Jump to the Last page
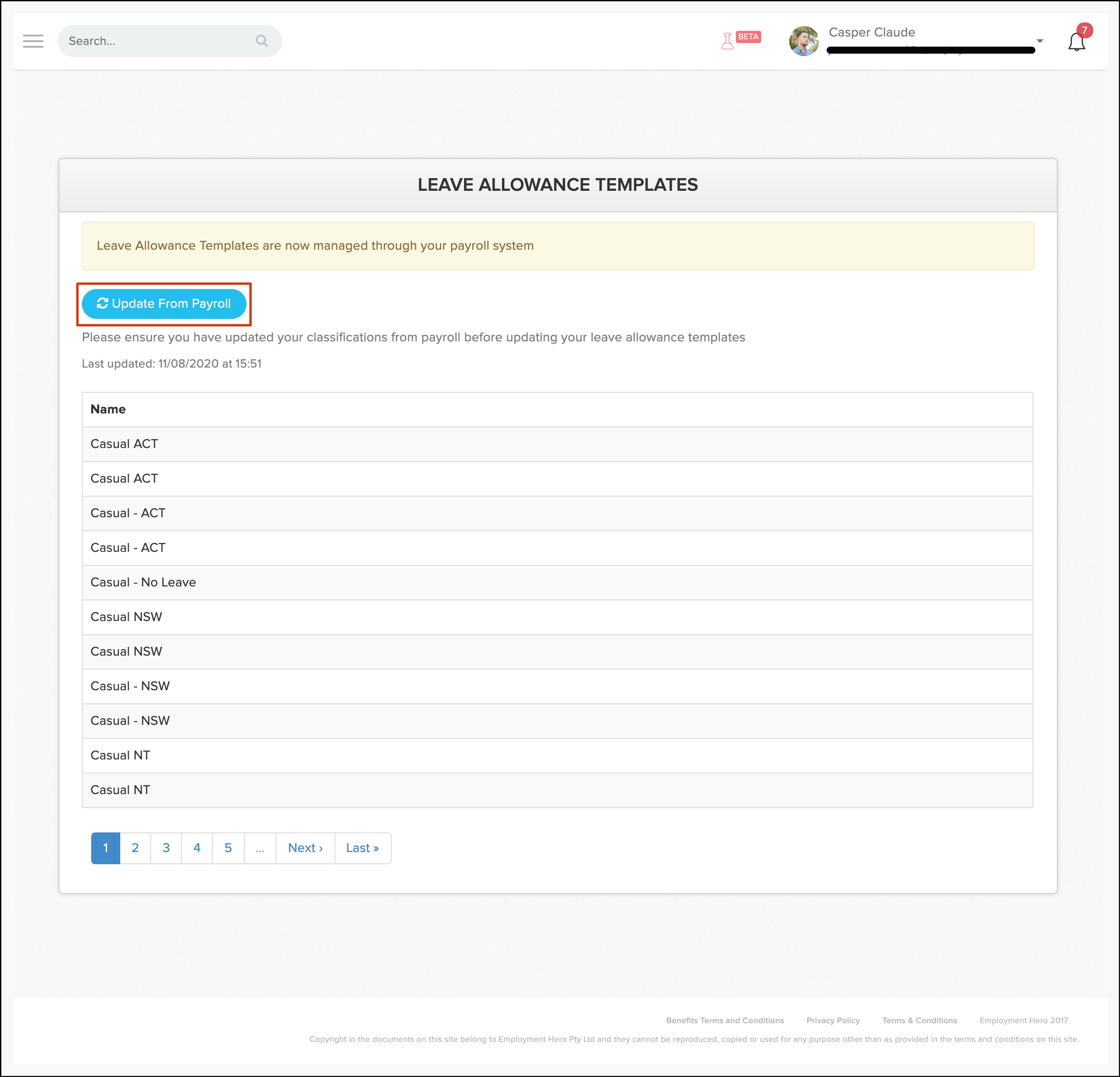The image size is (1120, 1077). point(362,848)
